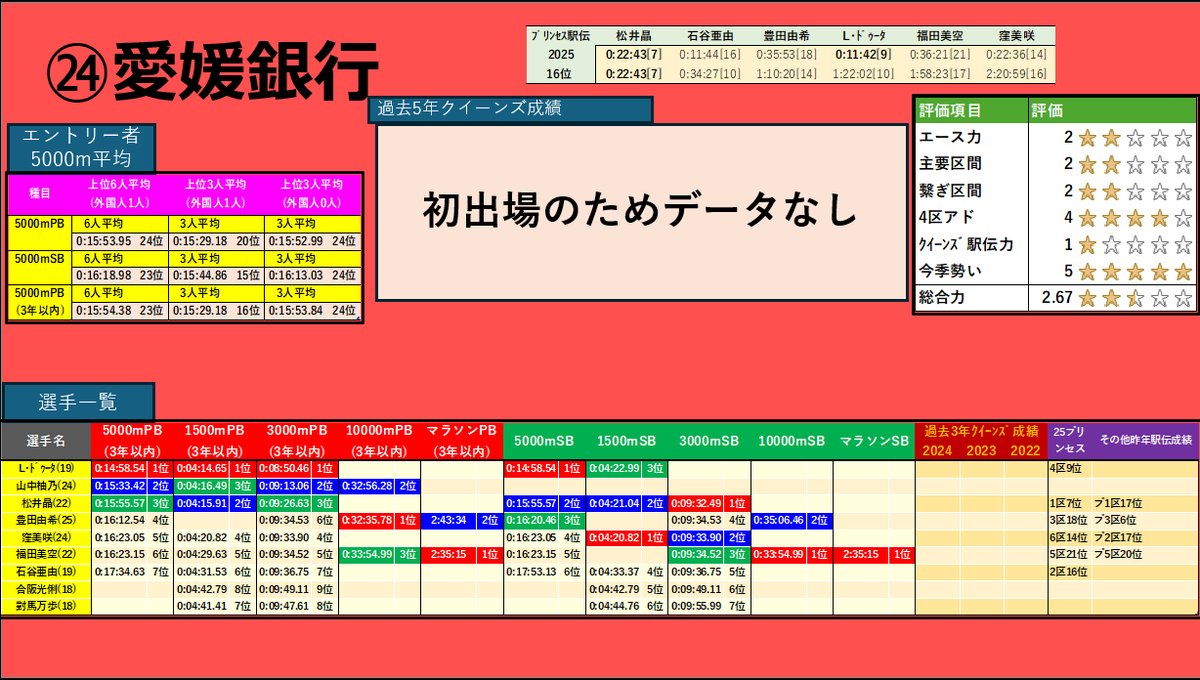The height and width of the screenshot is (680, 1200).
Task: Click the 5区21位 Princess result
Action: (x=1067, y=554)
